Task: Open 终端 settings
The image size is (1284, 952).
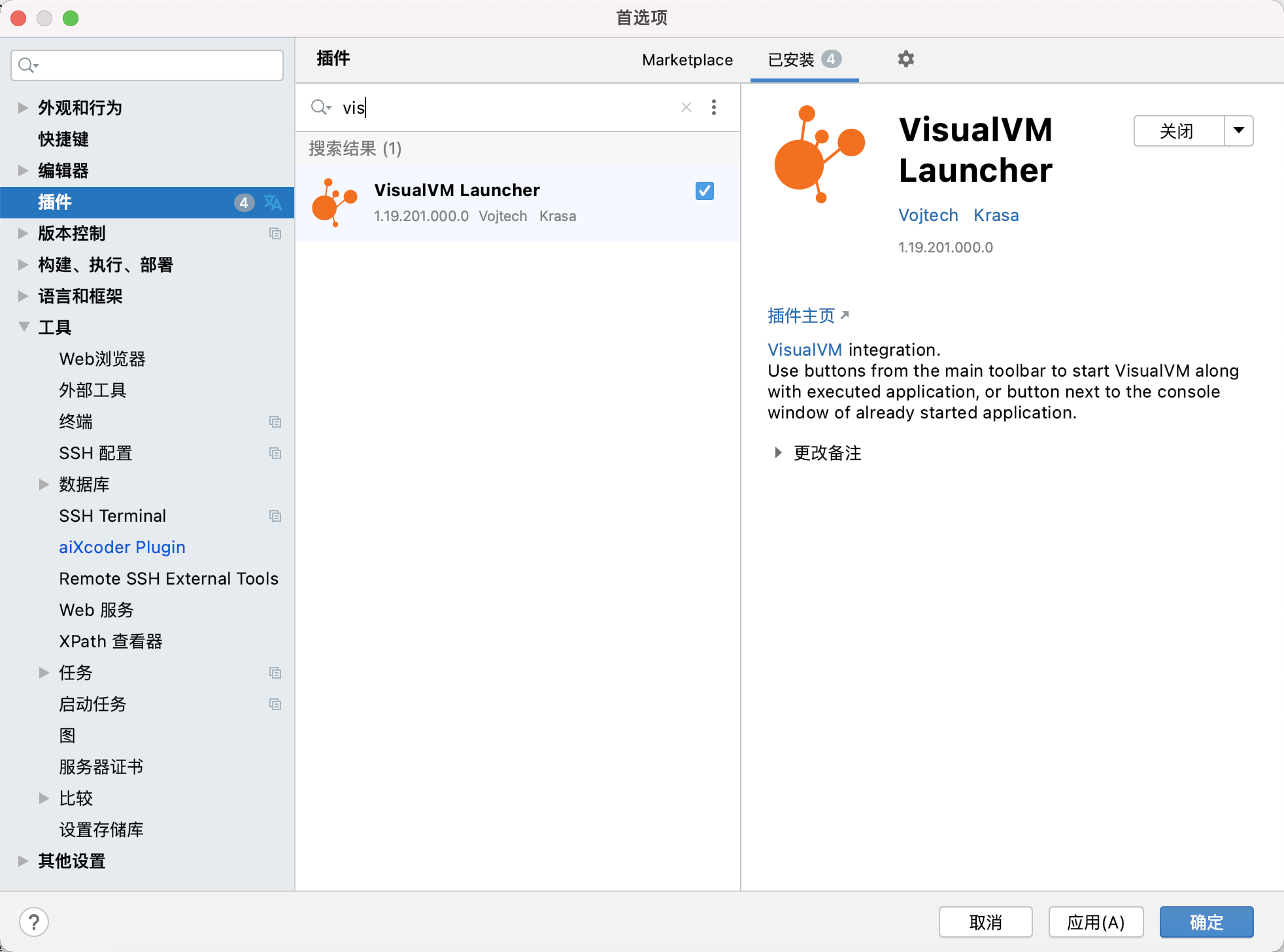Action: [x=76, y=422]
